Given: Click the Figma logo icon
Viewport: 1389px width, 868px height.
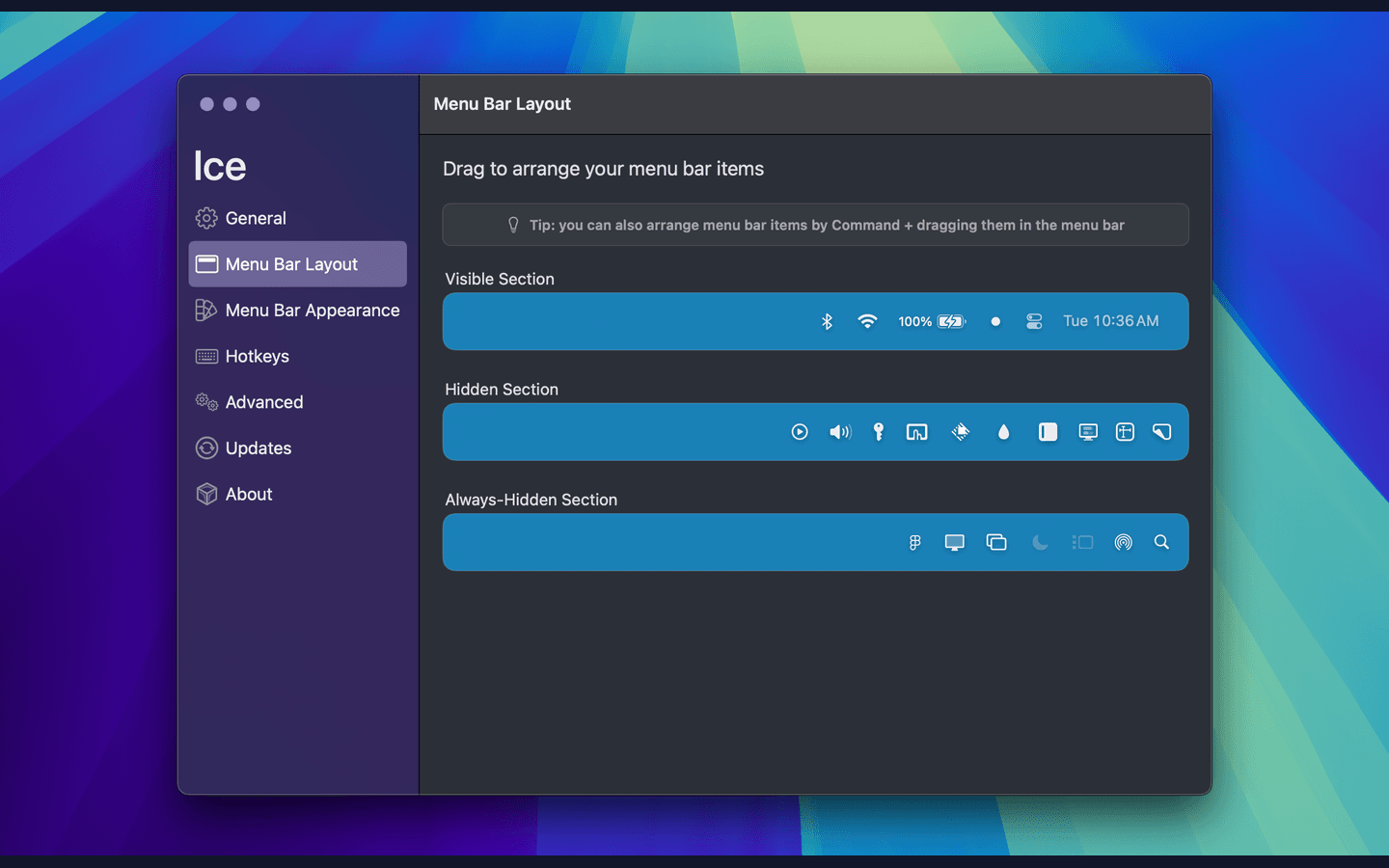Looking at the screenshot, I should [915, 543].
